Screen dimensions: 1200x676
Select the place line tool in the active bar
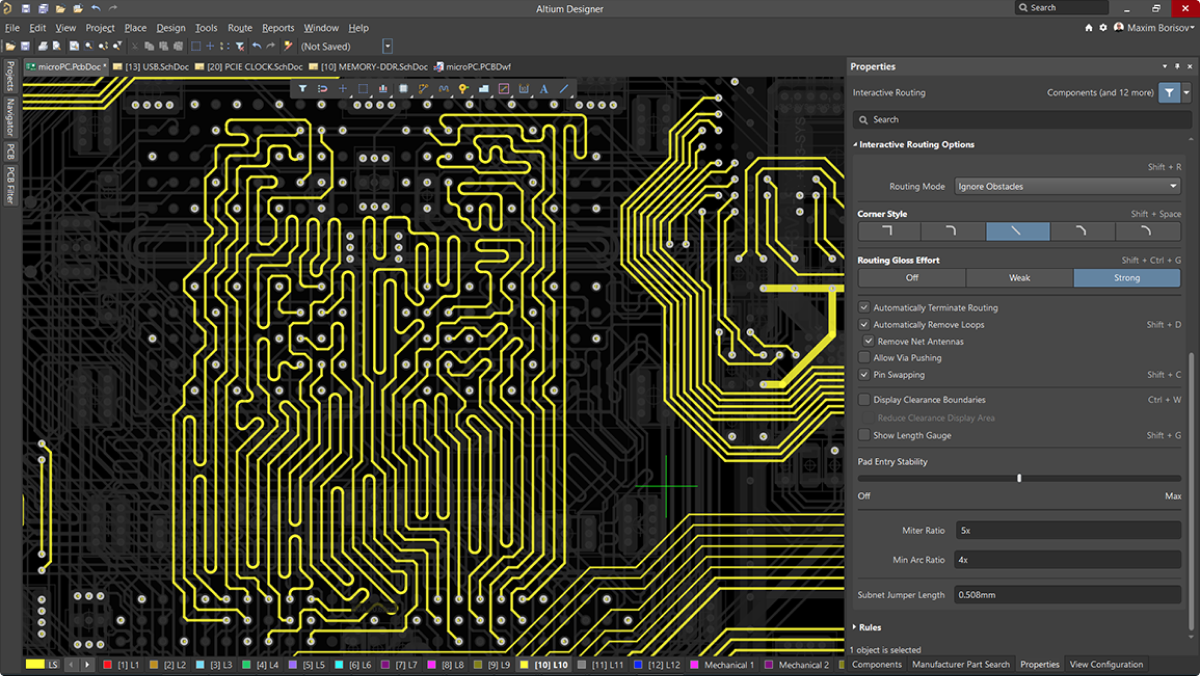pyautogui.click(x=564, y=89)
